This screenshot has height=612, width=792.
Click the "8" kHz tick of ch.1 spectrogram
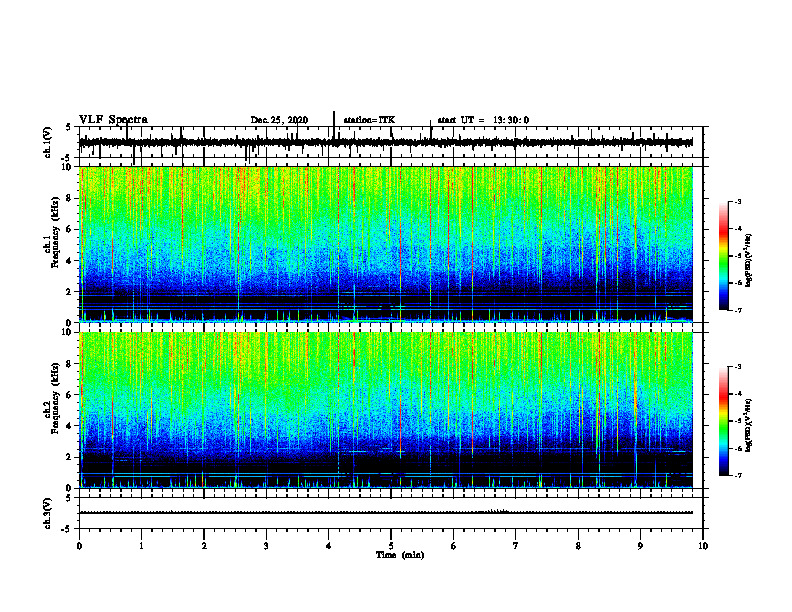[x=70, y=198]
